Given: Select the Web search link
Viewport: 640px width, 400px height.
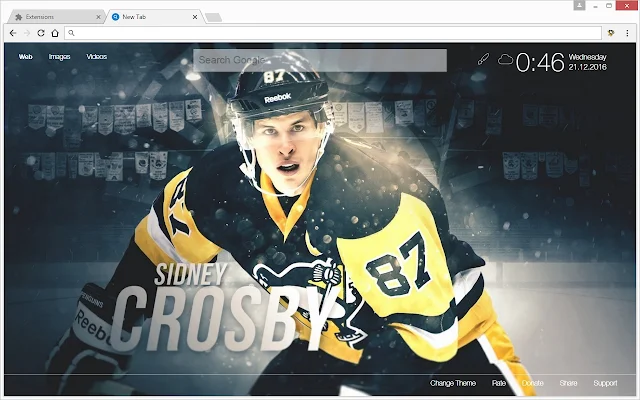Looking at the screenshot, I should pyautogui.click(x=25, y=57).
